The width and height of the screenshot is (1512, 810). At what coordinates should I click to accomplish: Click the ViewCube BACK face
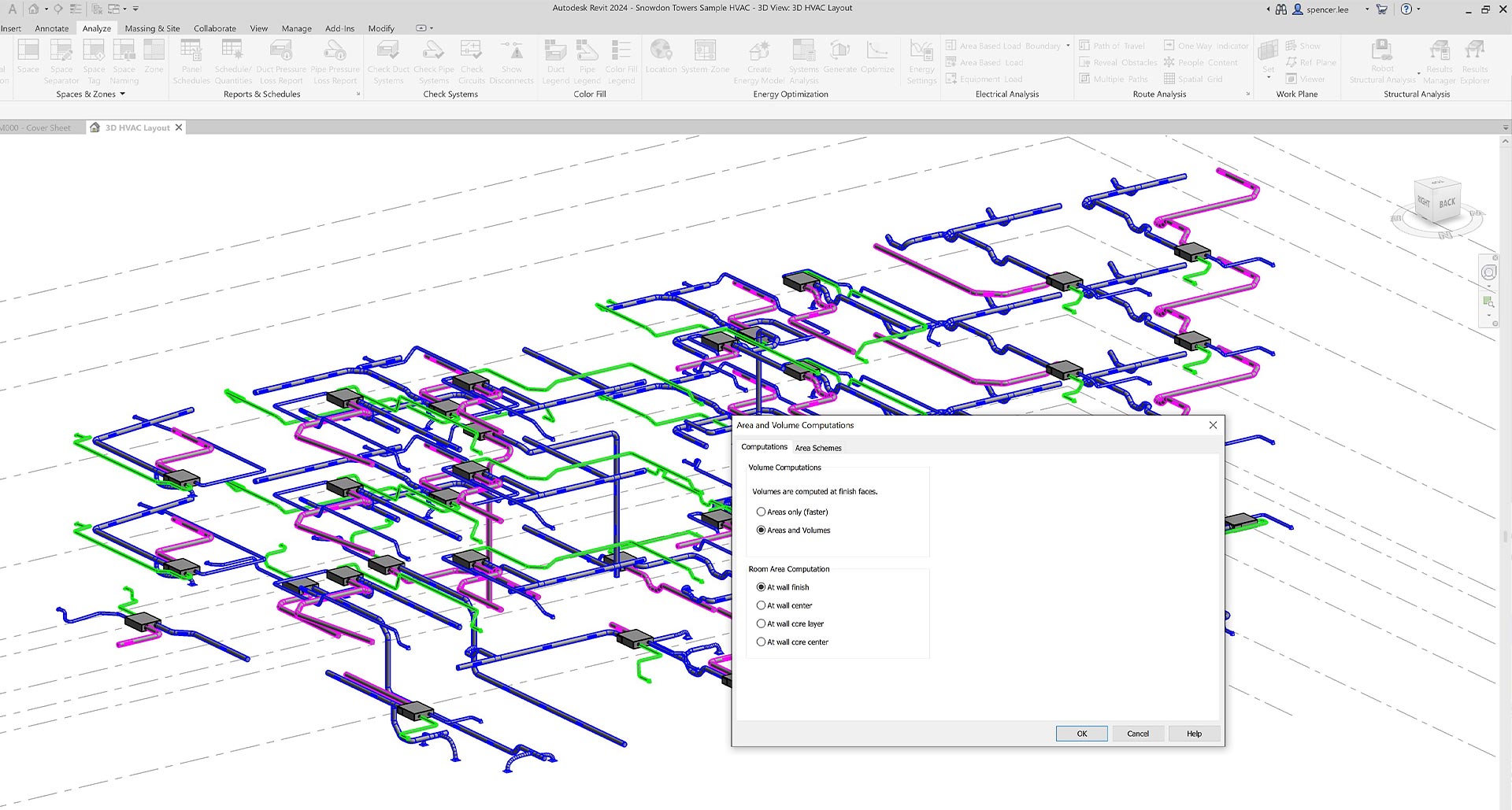point(1447,203)
